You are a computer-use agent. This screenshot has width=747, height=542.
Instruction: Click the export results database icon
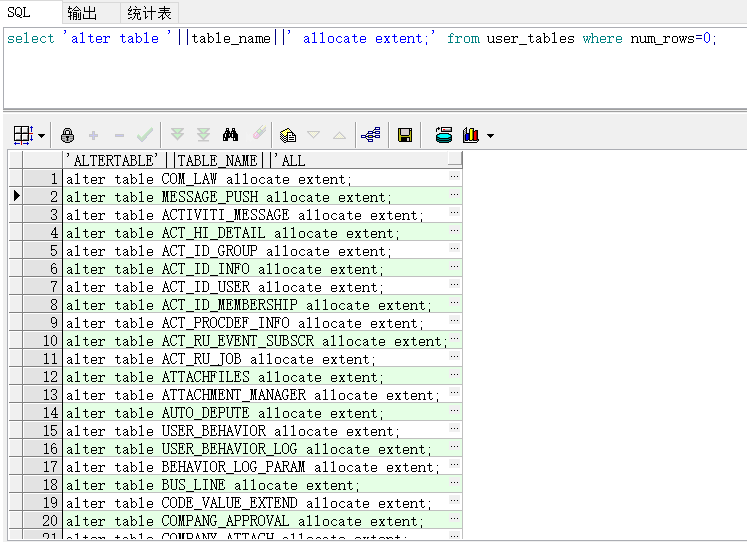tap(444, 135)
